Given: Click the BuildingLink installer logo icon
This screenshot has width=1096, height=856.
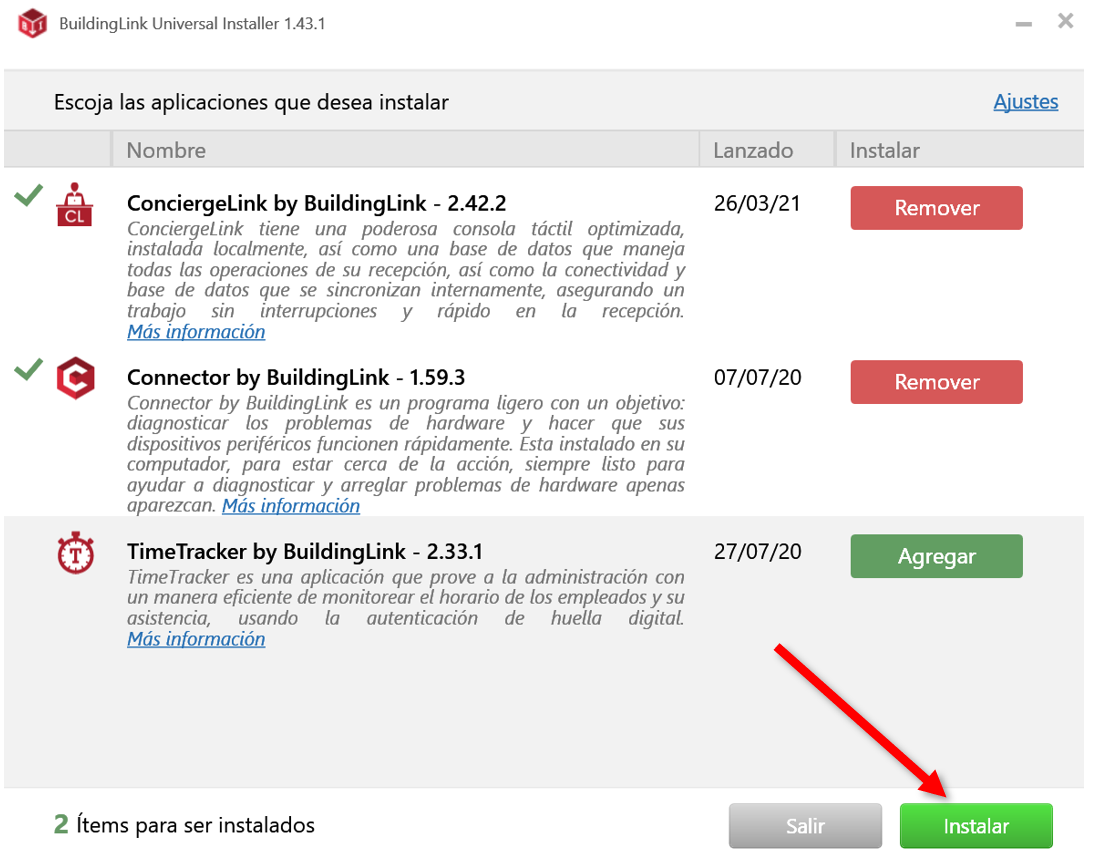Looking at the screenshot, I should [x=32, y=23].
